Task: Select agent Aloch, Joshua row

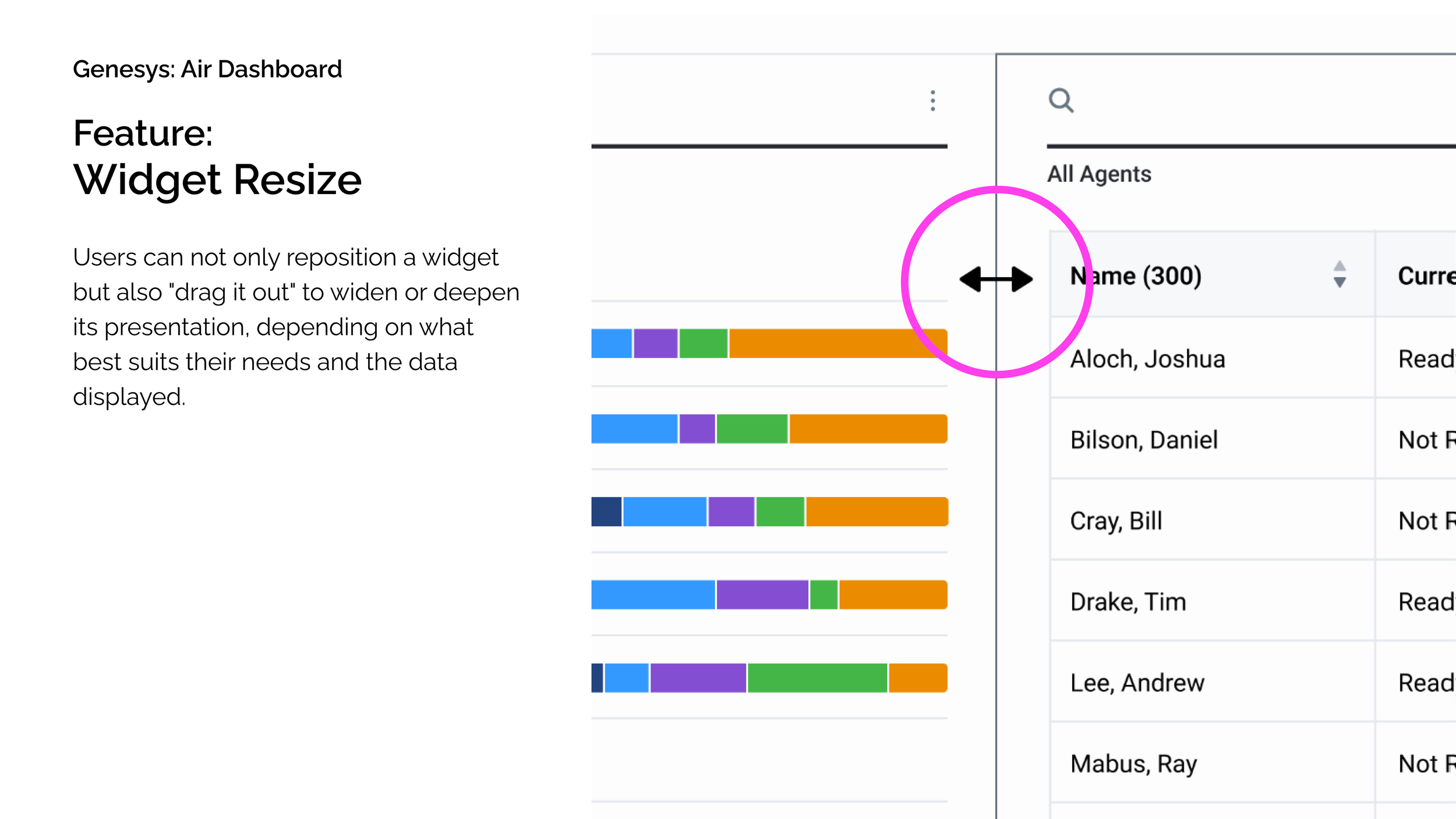Action: [x=1147, y=359]
